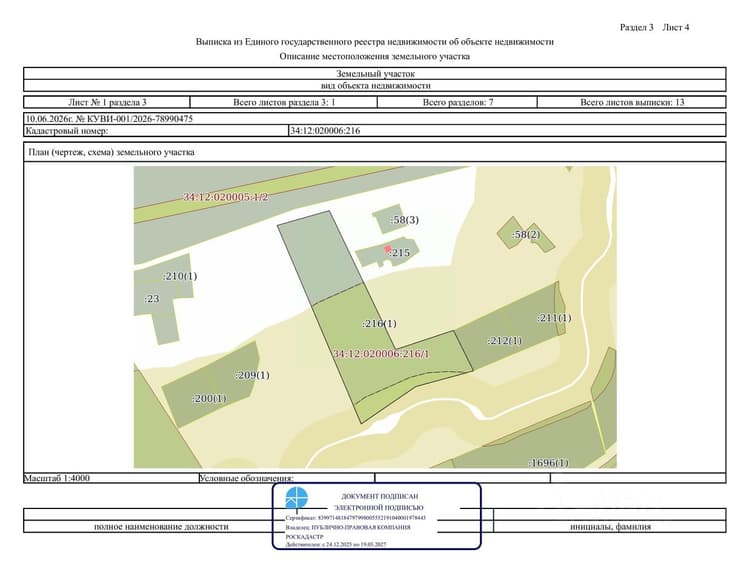This screenshot has height=580, width=750.
Task: Select parcel :58(3) on the plan
Action: [405, 220]
